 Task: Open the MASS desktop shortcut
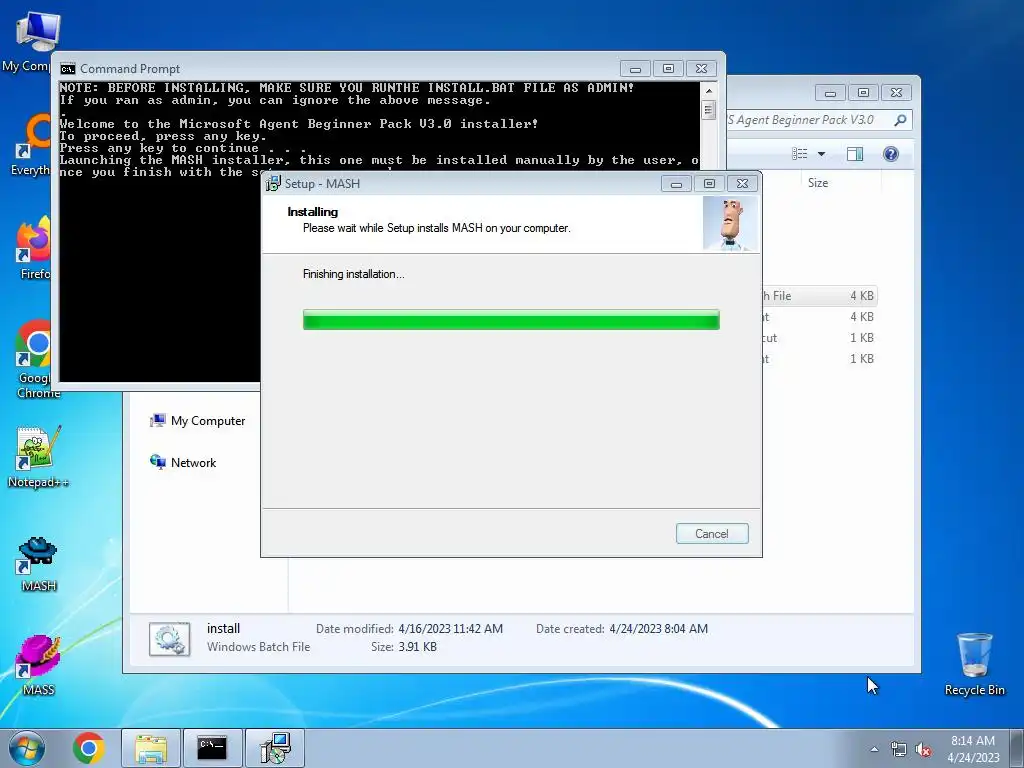tap(39, 665)
